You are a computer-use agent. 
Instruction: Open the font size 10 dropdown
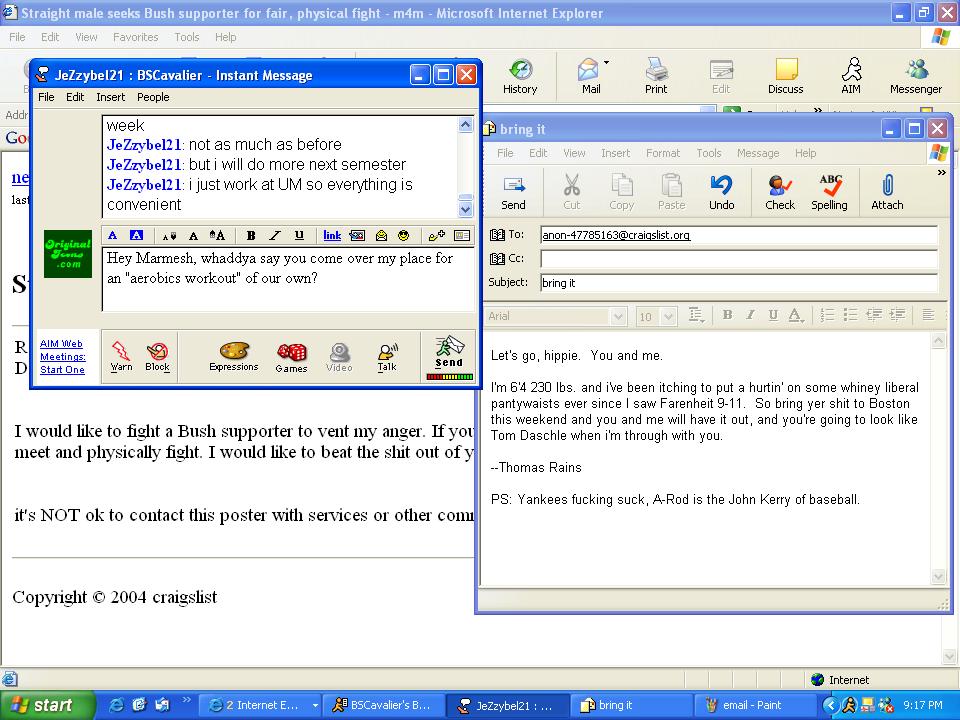(x=669, y=317)
